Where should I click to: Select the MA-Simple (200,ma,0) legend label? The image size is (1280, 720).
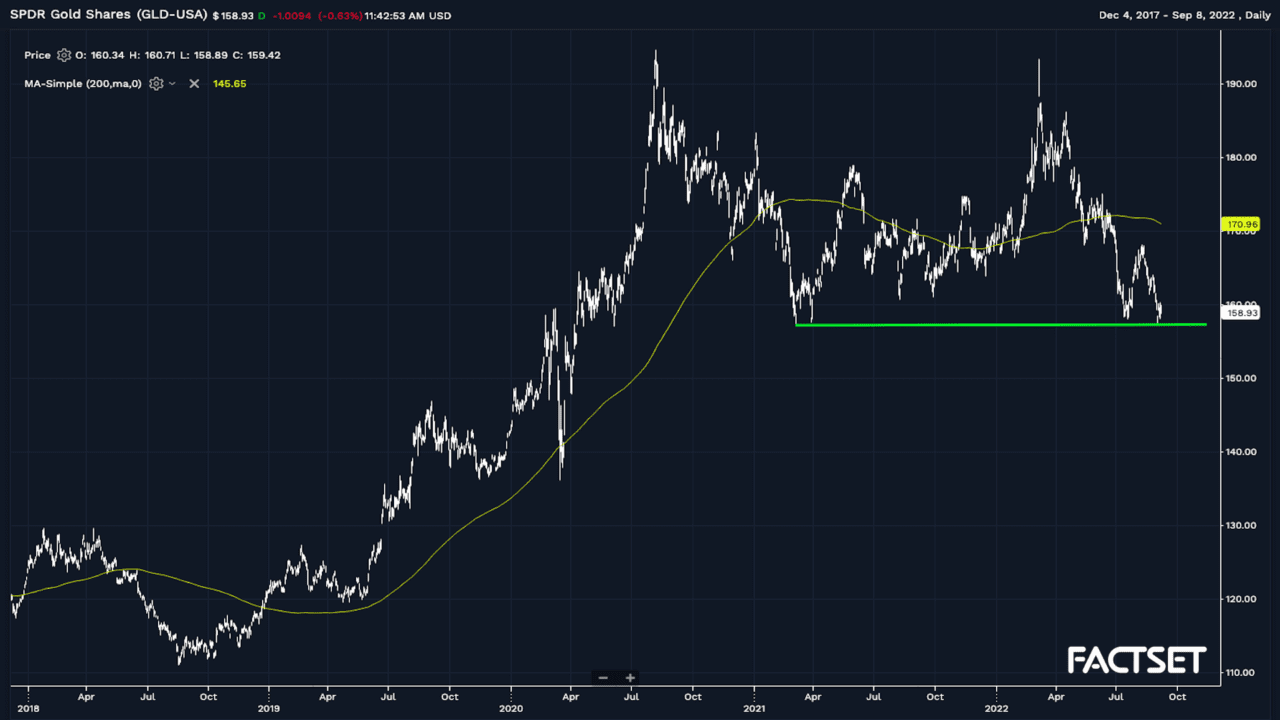coord(82,84)
